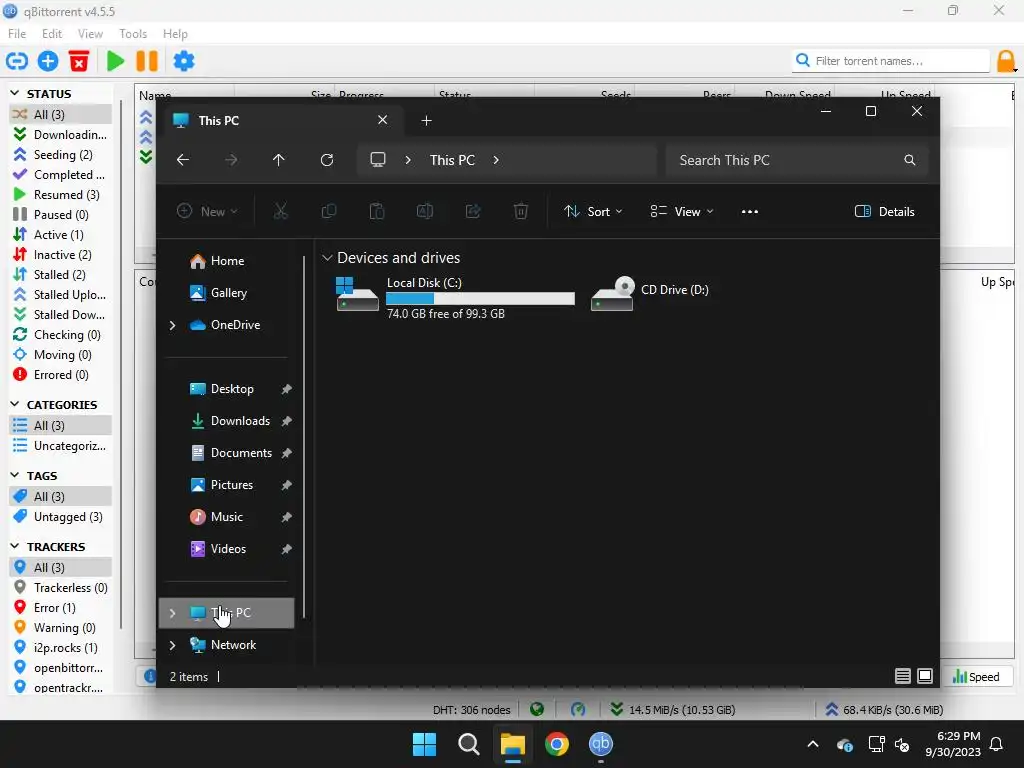
Task: Click the three-dots See more button
Action: (x=750, y=212)
